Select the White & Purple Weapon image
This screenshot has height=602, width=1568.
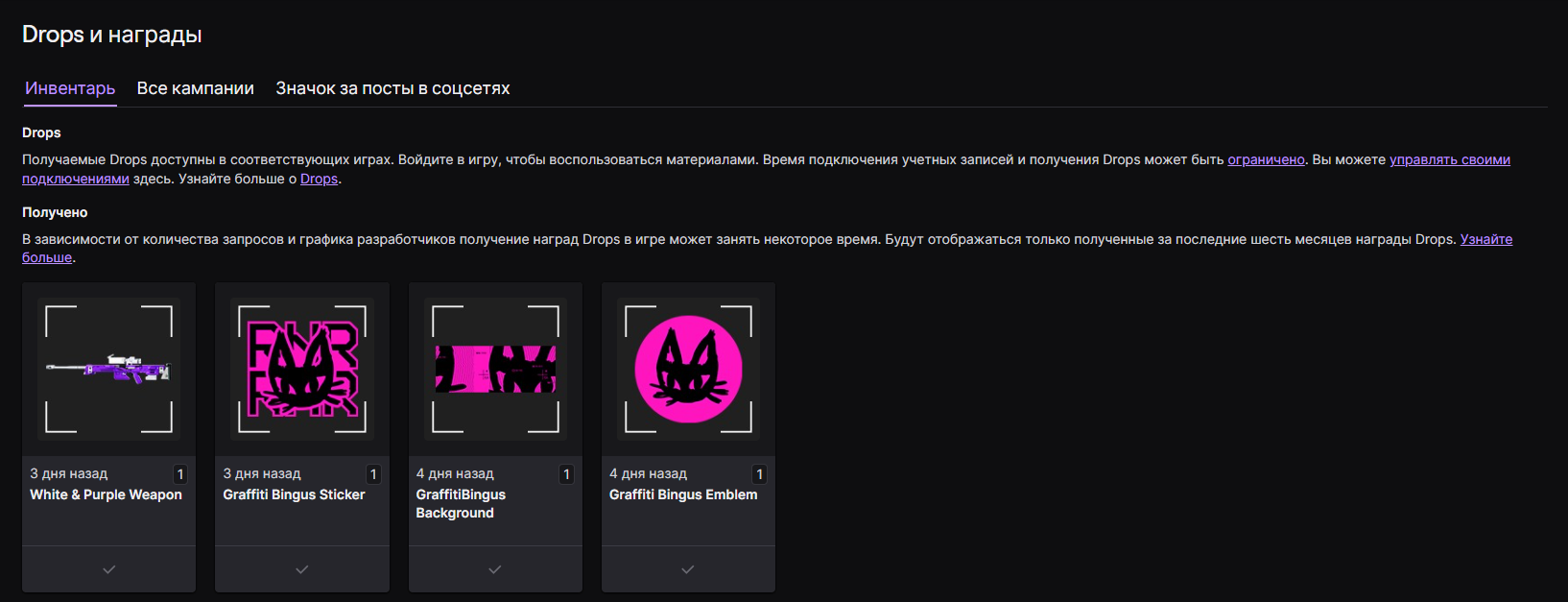pyautogui.click(x=109, y=369)
